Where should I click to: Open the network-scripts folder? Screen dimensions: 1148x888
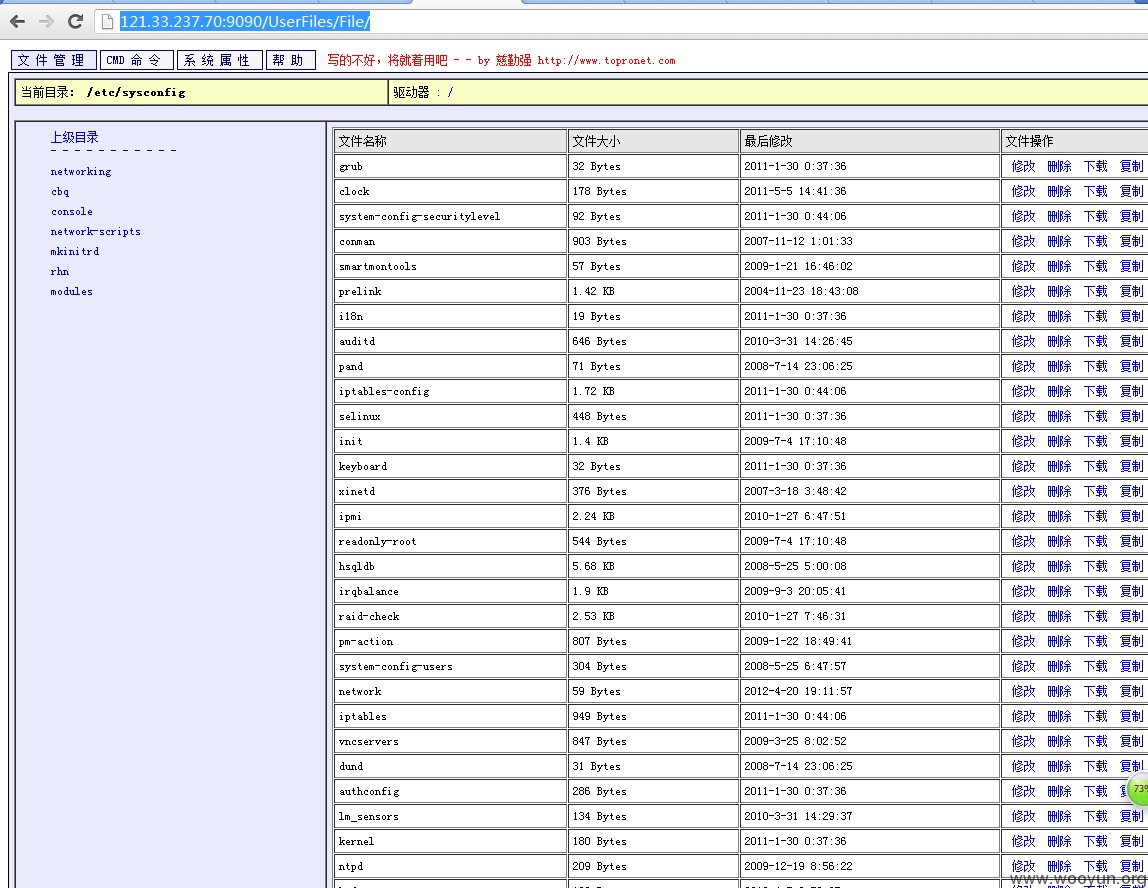tap(95, 231)
